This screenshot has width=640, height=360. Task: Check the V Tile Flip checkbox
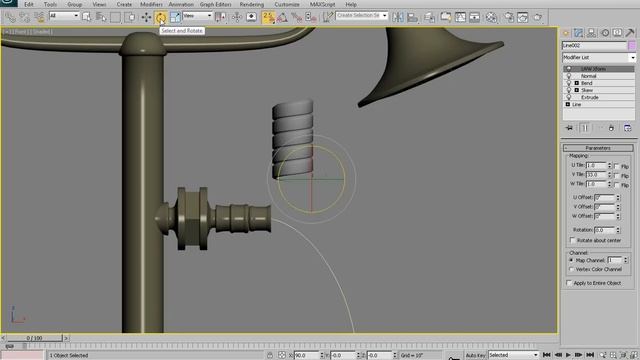[616, 176]
